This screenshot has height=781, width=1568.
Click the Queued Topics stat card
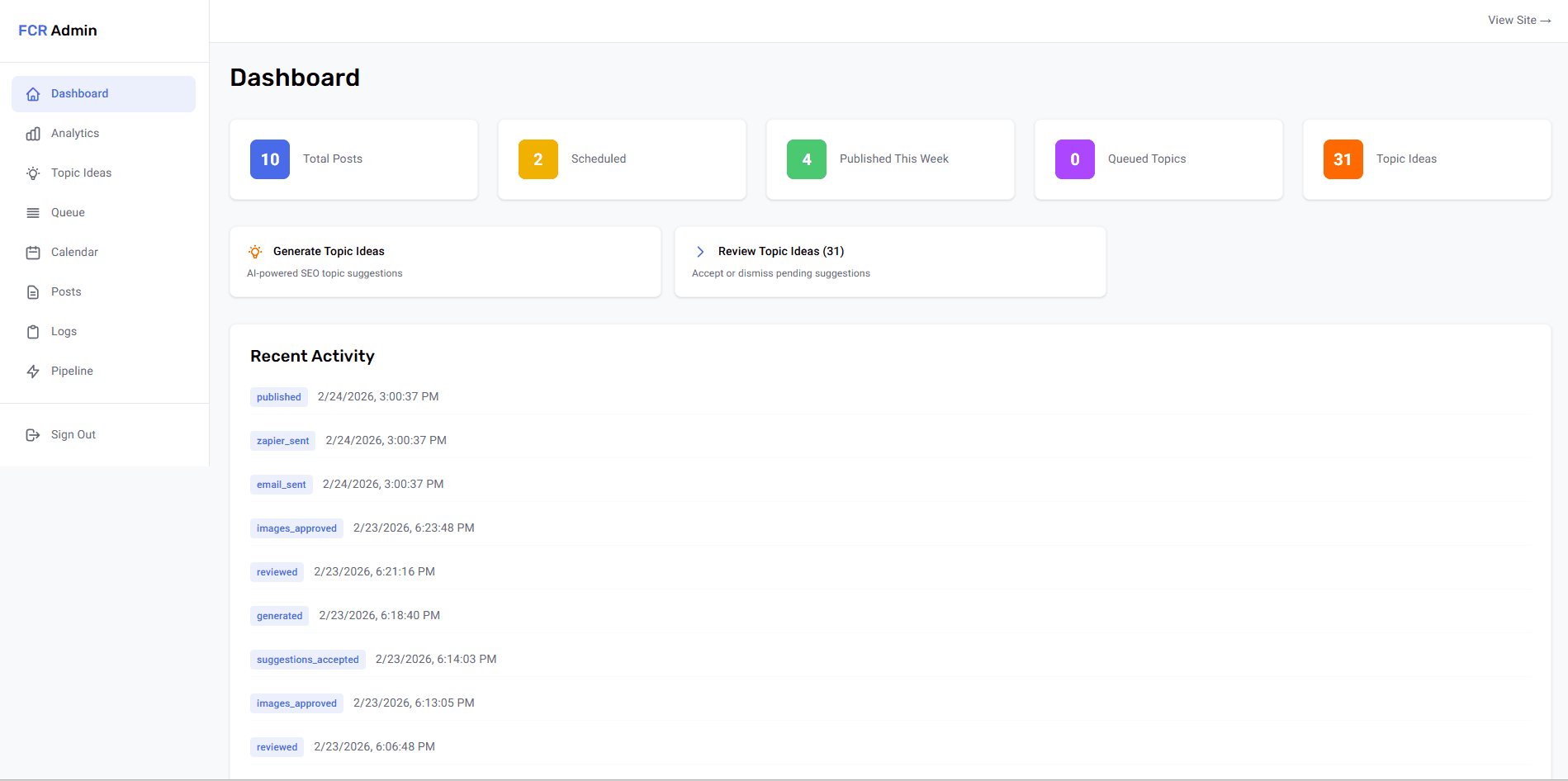(x=1158, y=159)
